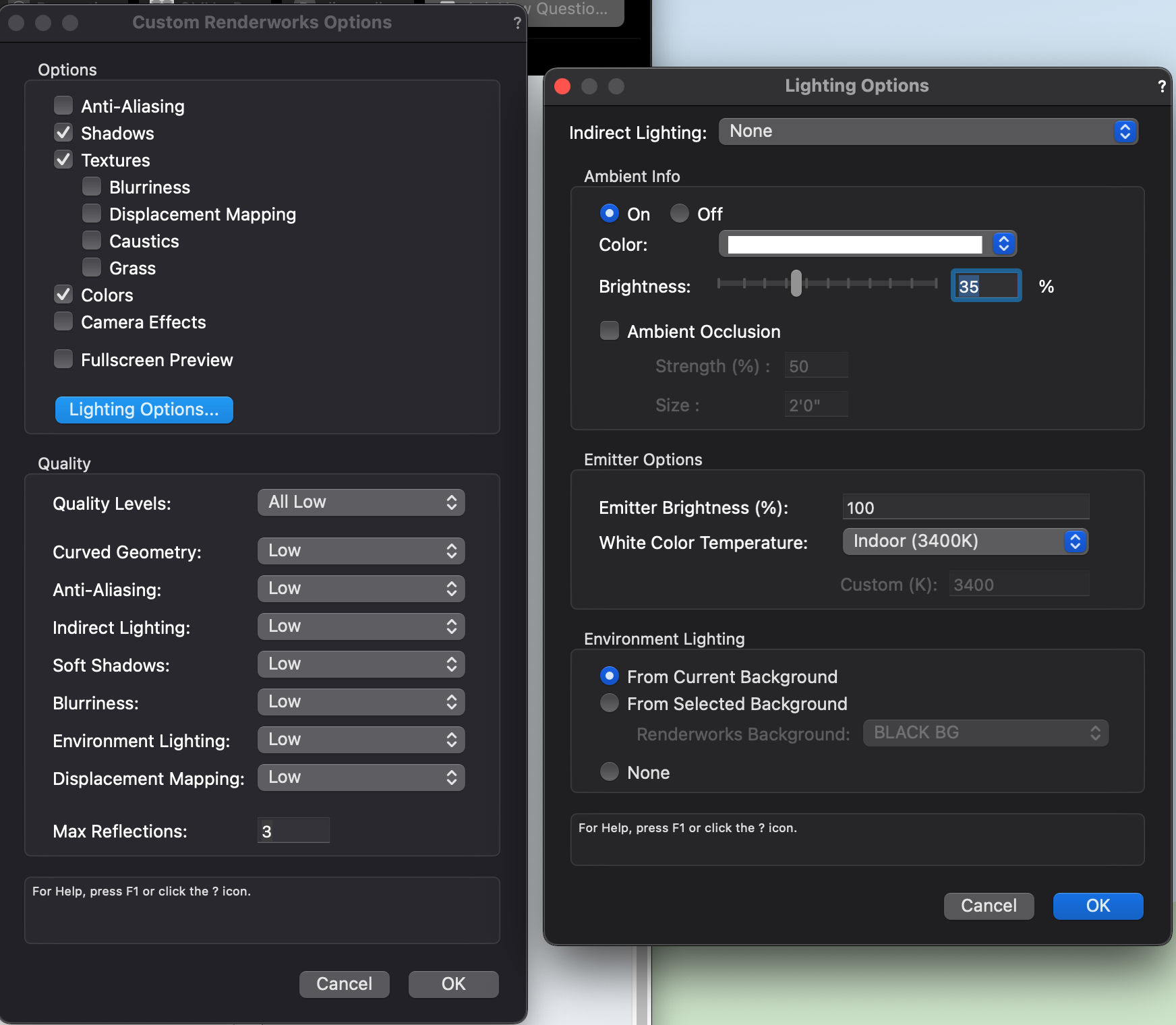
Task: Change the Soft Shadows quality dropdown
Action: tap(361, 664)
